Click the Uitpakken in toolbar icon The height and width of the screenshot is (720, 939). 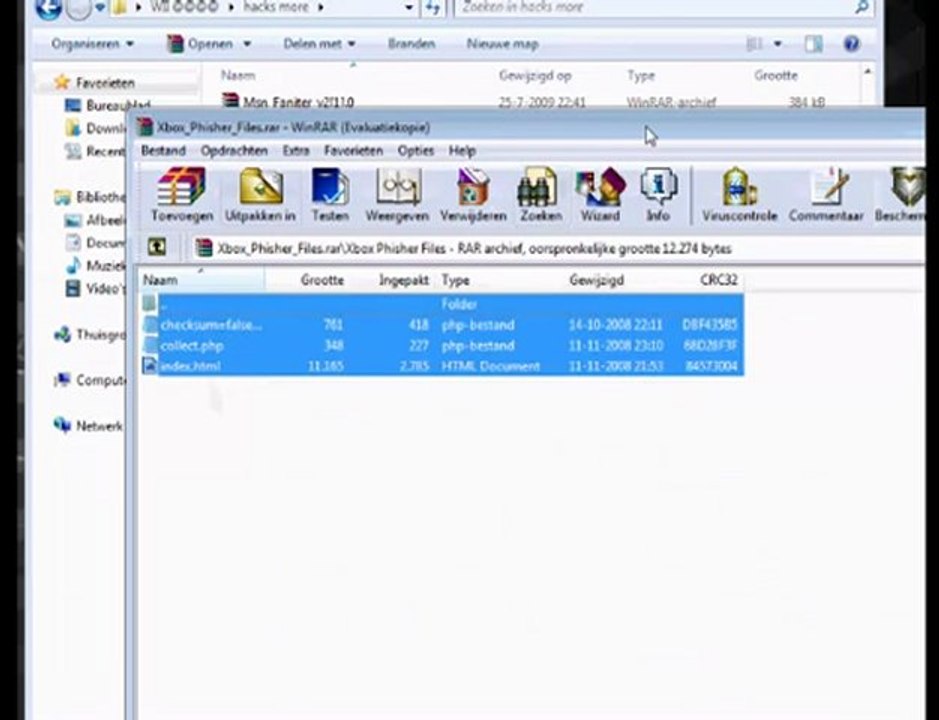click(x=261, y=195)
